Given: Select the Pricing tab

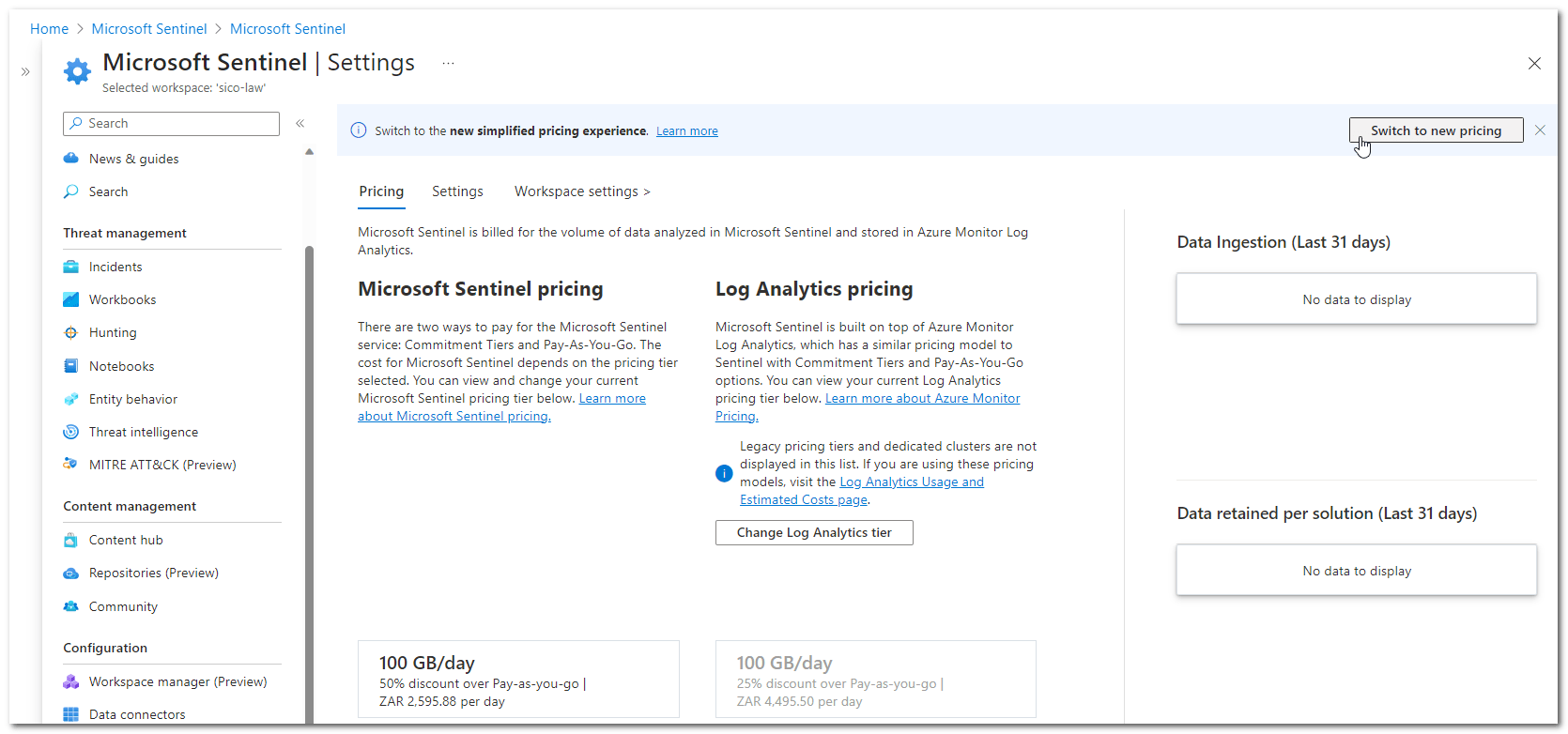Looking at the screenshot, I should pyautogui.click(x=381, y=191).
